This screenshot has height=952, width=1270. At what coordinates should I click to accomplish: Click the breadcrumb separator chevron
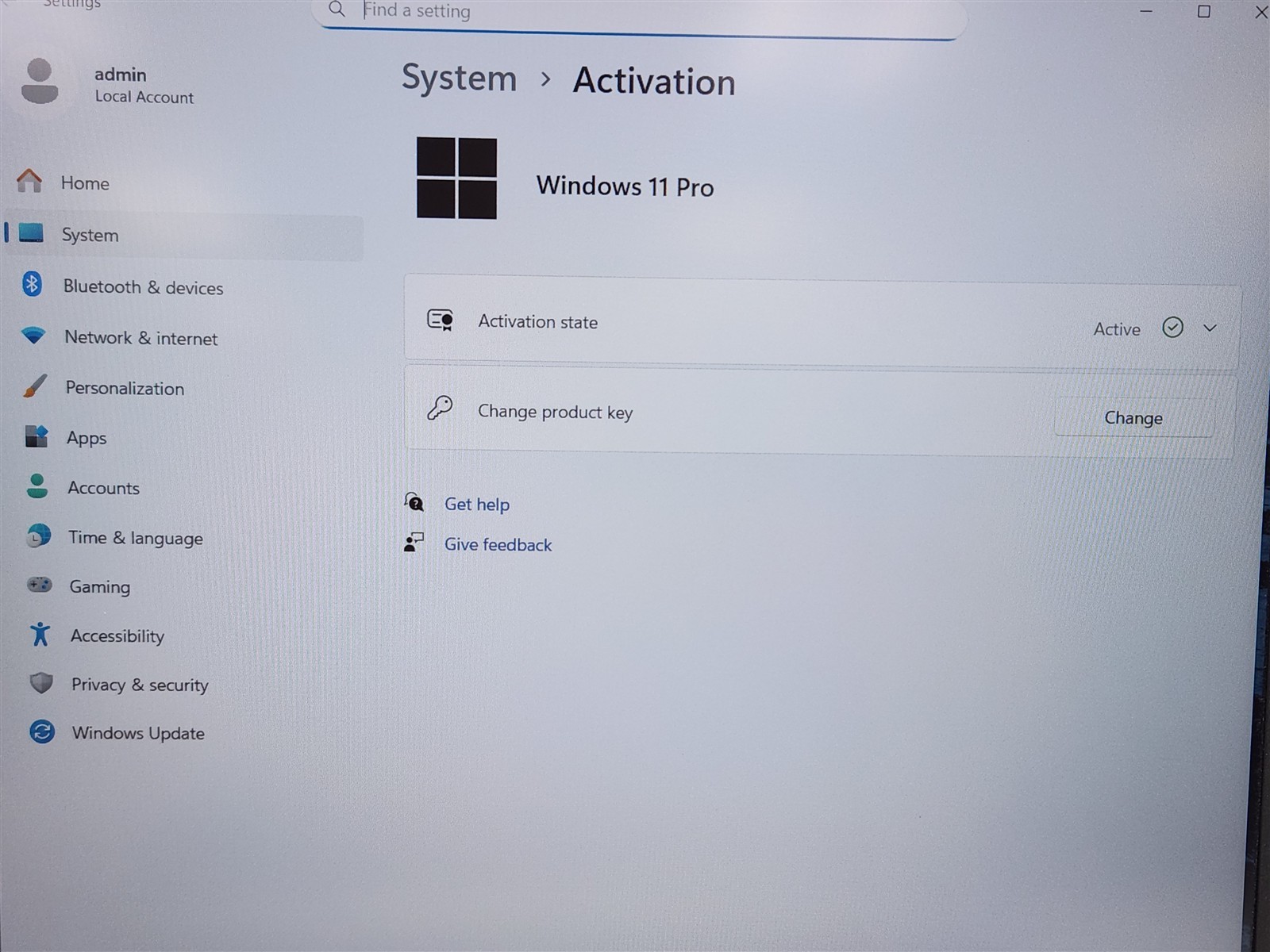tap(545, 79)
